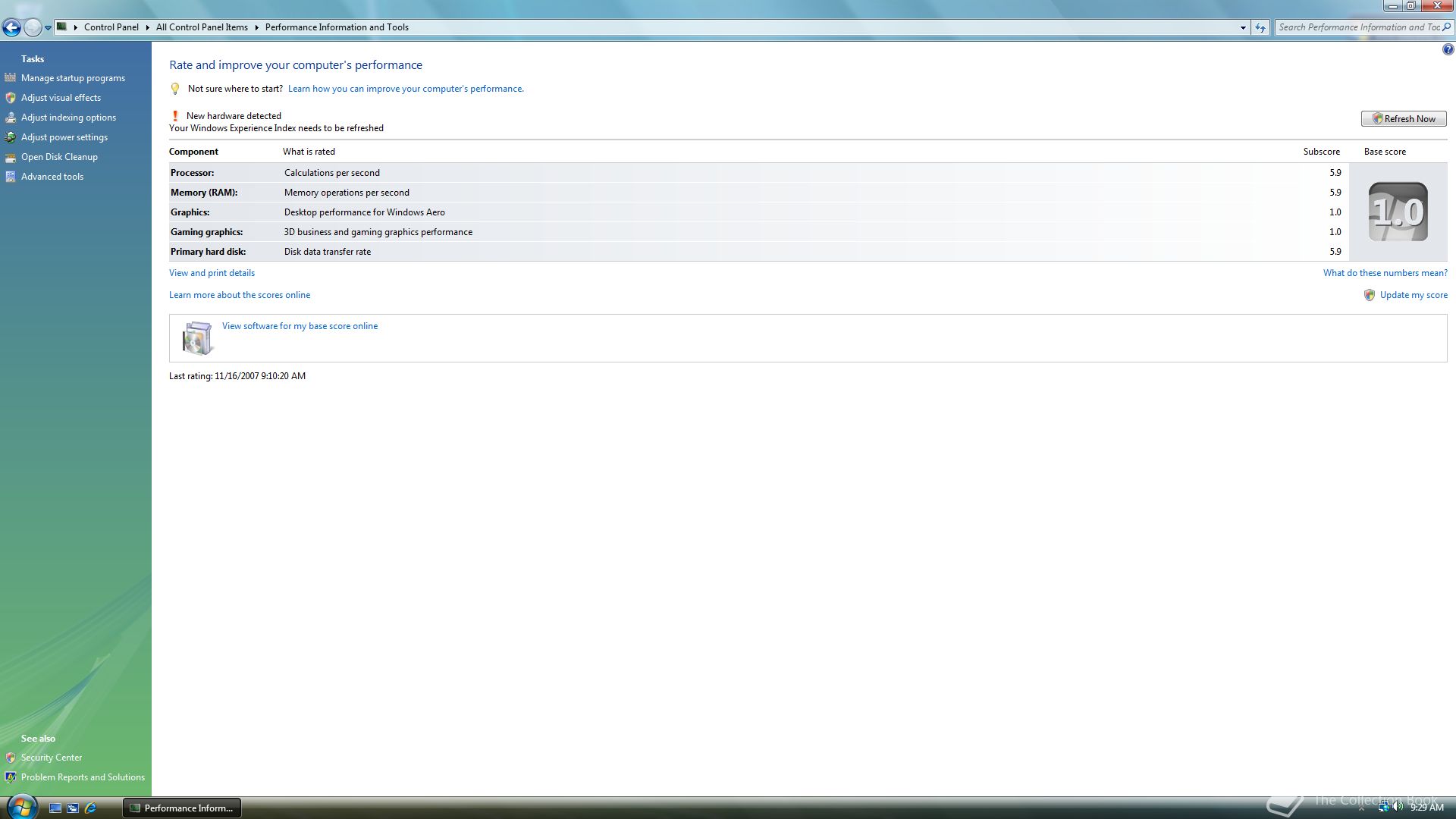
Task: Select the Gaming graphics row label
Action: [207, 232]
